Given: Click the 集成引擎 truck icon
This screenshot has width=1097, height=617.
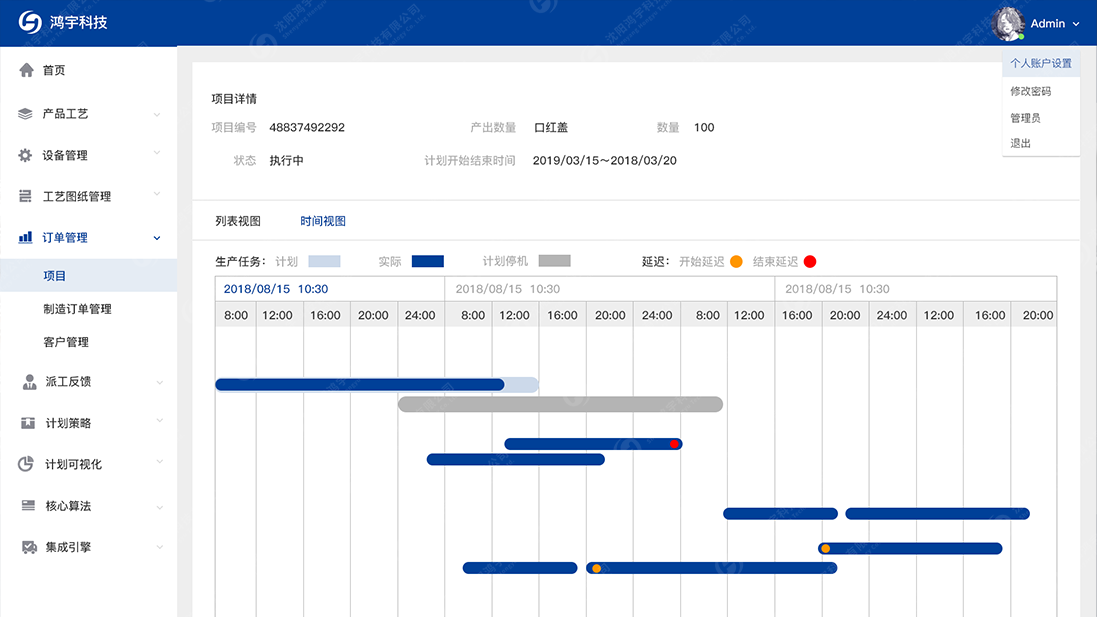Looking at the screenshot, I should click(x=28, y=548).
